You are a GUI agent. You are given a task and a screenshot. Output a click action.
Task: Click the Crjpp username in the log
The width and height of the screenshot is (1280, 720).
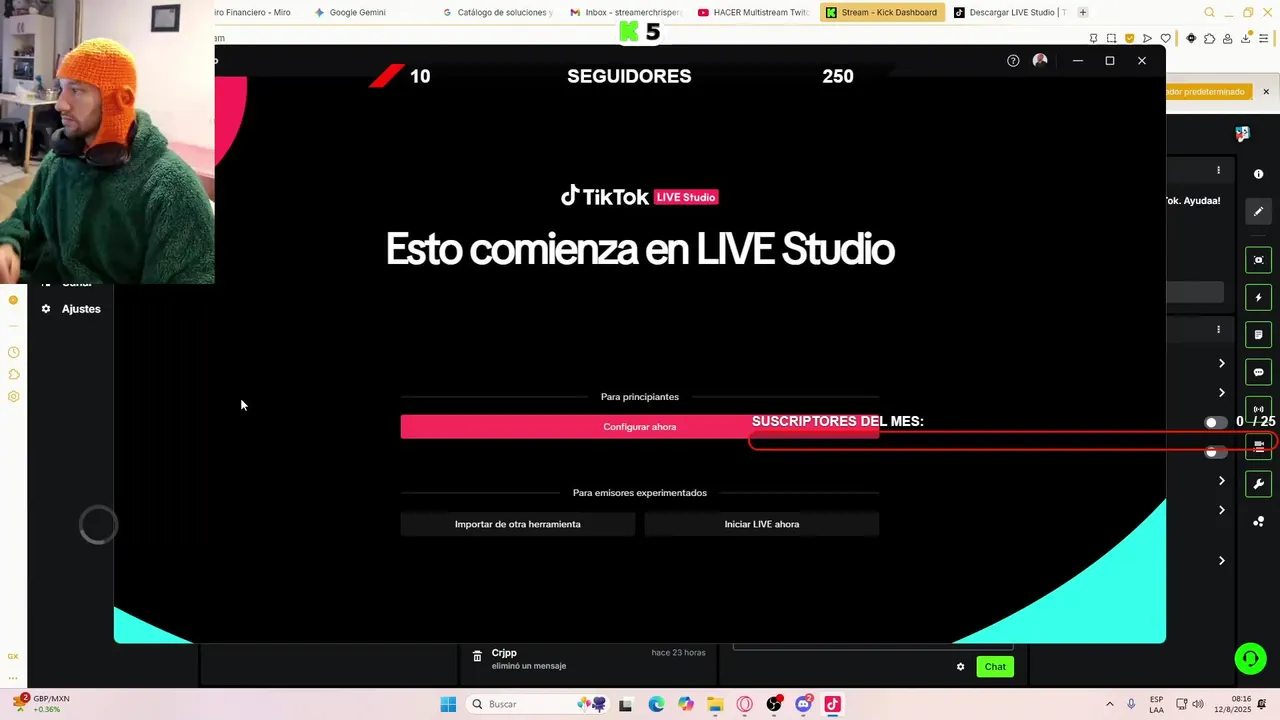(x=504, y=653)
